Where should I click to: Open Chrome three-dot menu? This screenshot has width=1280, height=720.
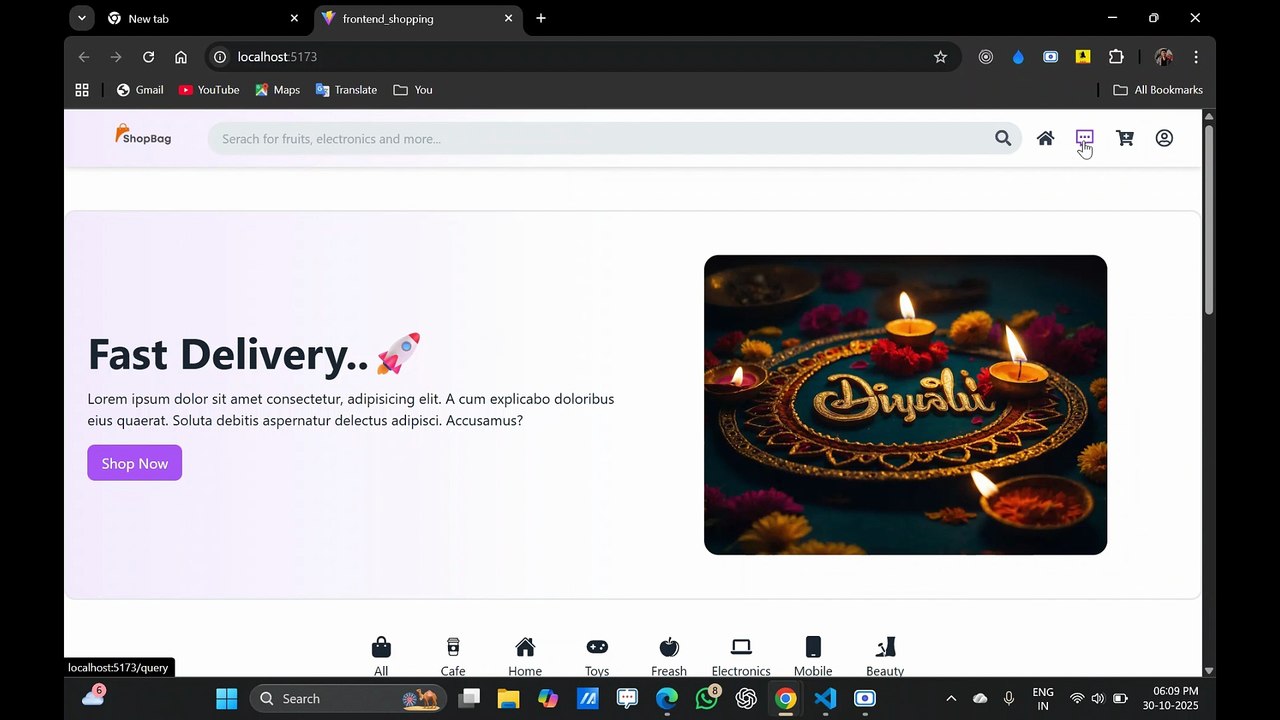(1196, 57)
